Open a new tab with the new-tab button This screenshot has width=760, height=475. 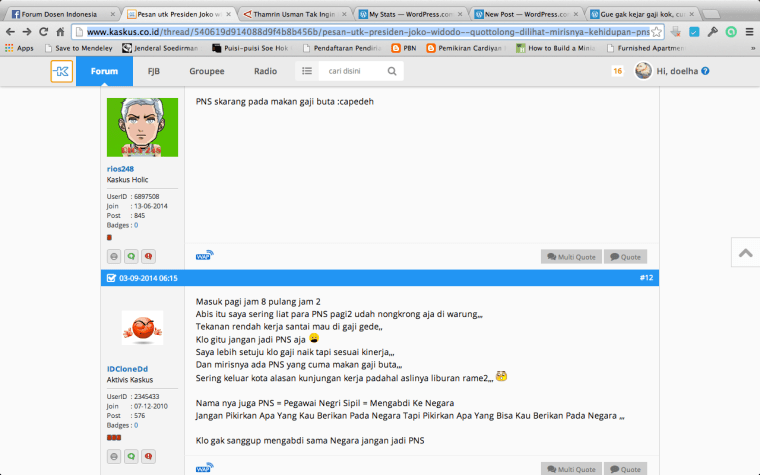pos(711,14)
